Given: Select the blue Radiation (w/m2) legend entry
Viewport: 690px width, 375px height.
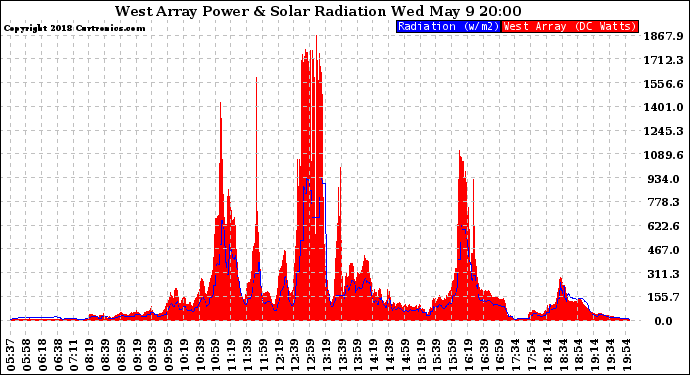Looking at the screenshot, I should pos(448,26).
